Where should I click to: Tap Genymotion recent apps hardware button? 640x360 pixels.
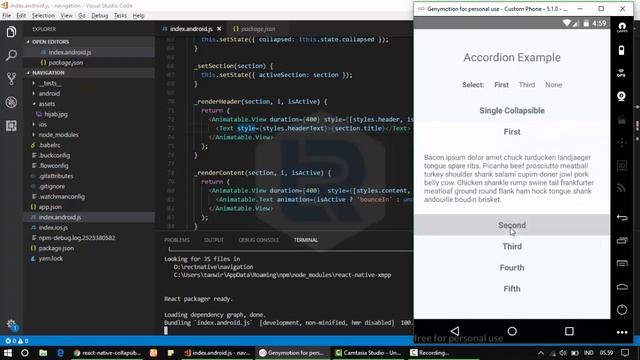click(x=622, y=241)
